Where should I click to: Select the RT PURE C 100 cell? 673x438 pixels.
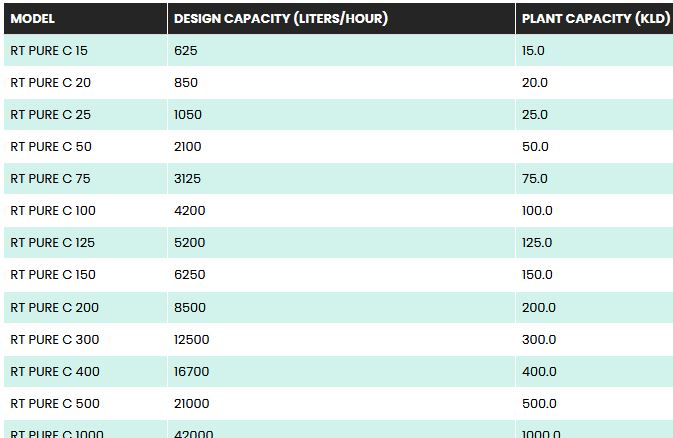pos(53,210)
